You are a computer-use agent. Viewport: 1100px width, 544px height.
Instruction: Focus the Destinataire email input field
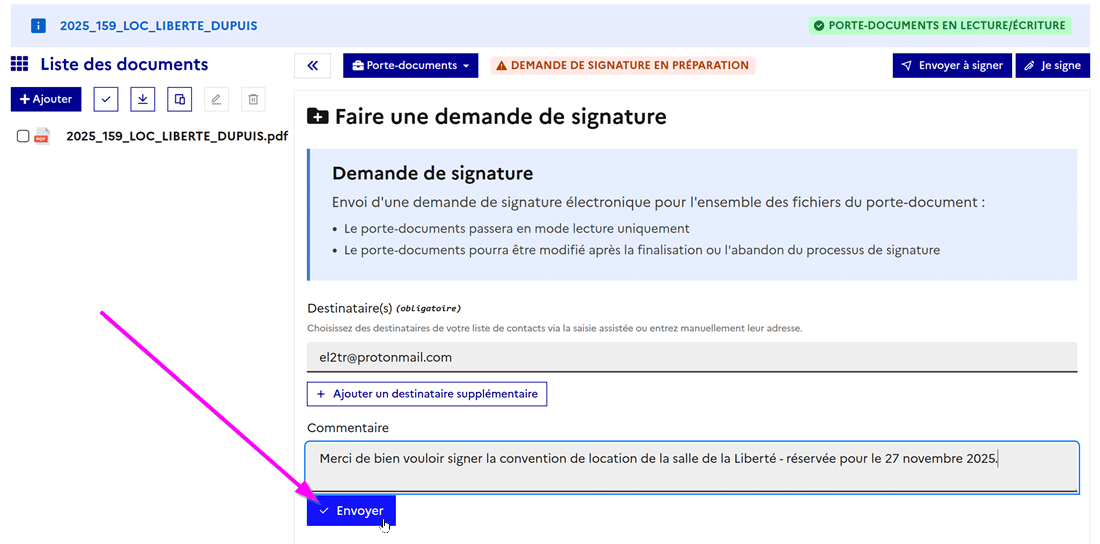pos(692,357)
